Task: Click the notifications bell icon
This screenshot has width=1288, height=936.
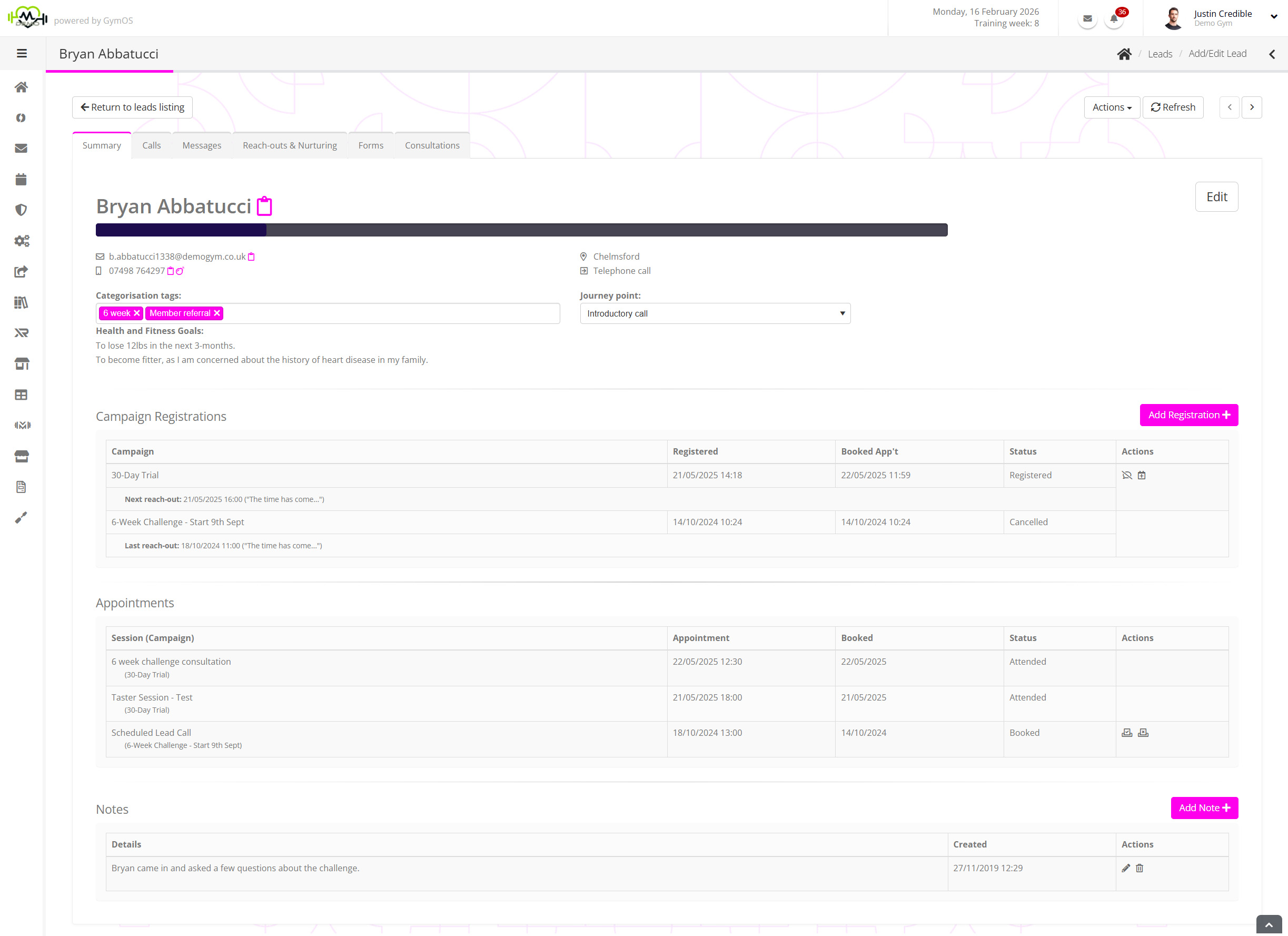Action: [1114, 19]
